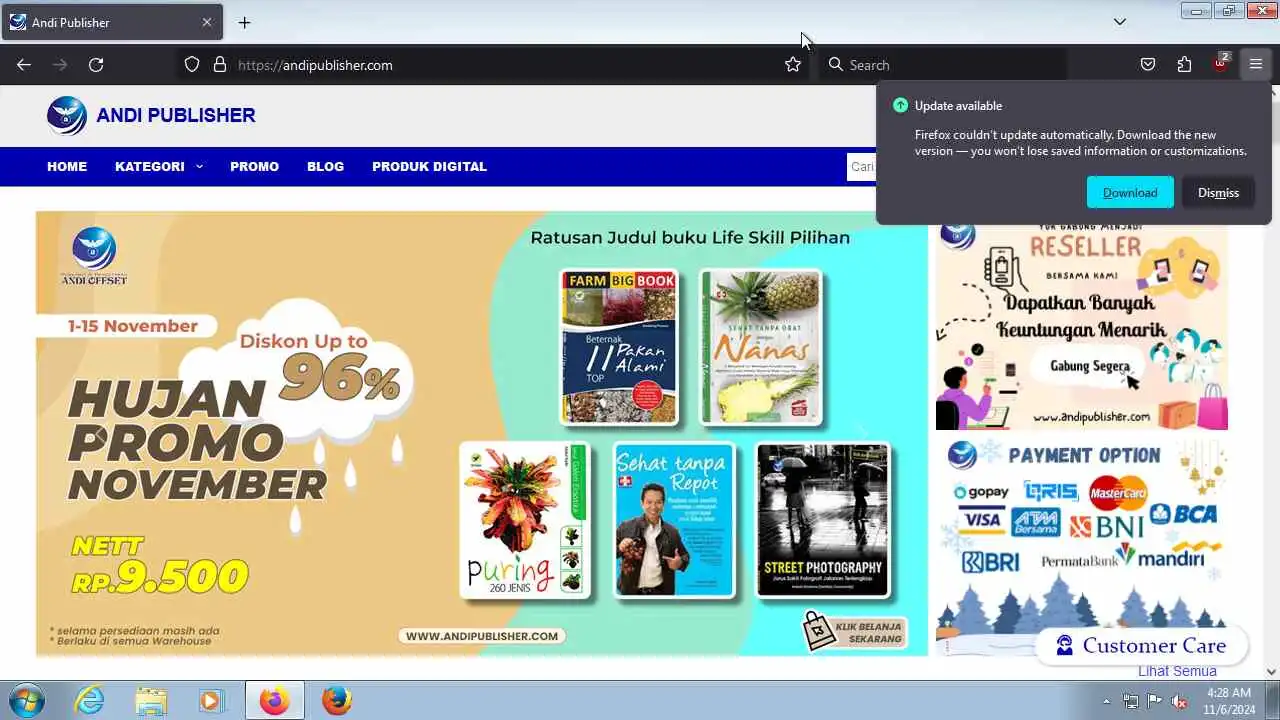
Task: Open the list all tabs chevron
Action: click(x=1120, y=22)
